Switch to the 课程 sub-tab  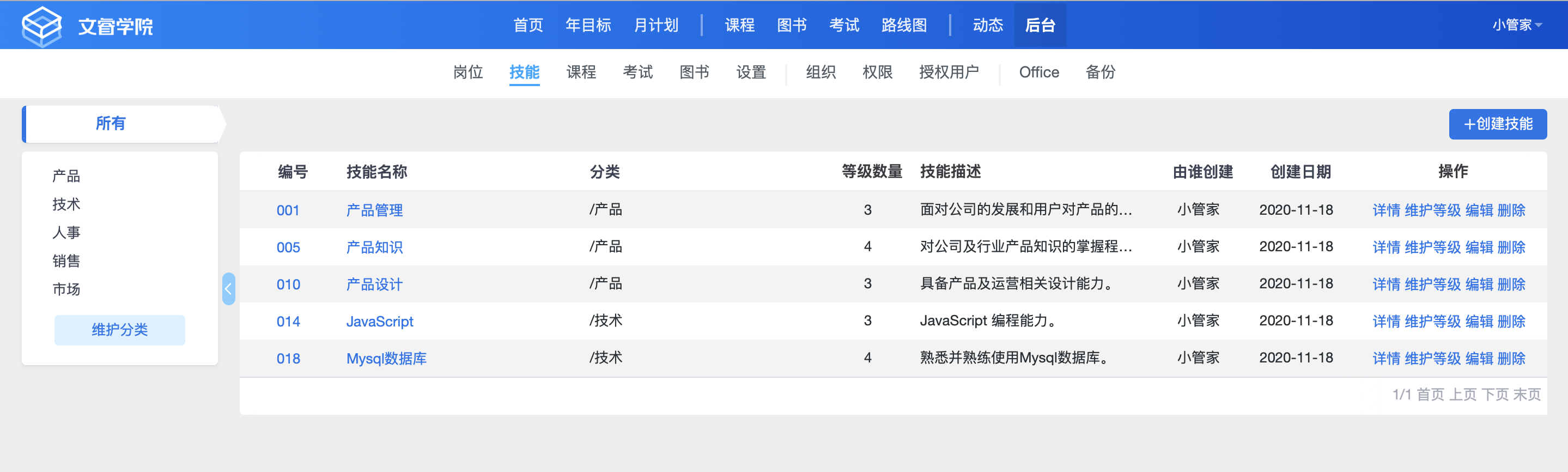tap(581, 72)
